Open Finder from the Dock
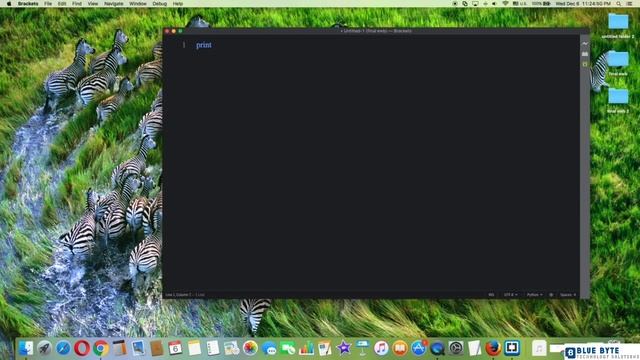This screenshot has width=640, height=360. pos(26,348)
